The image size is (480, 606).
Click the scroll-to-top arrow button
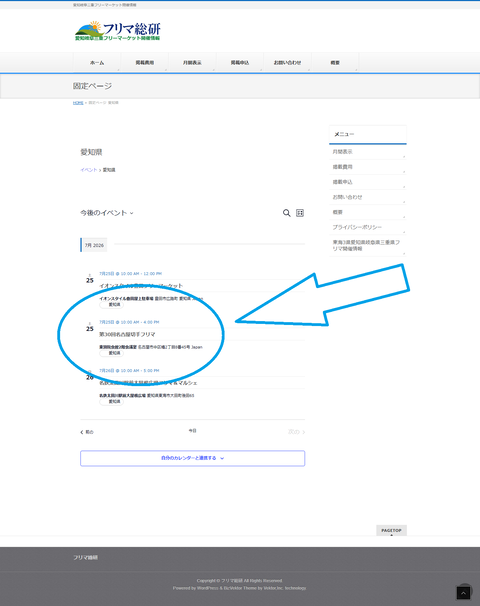tap(463, 592)
